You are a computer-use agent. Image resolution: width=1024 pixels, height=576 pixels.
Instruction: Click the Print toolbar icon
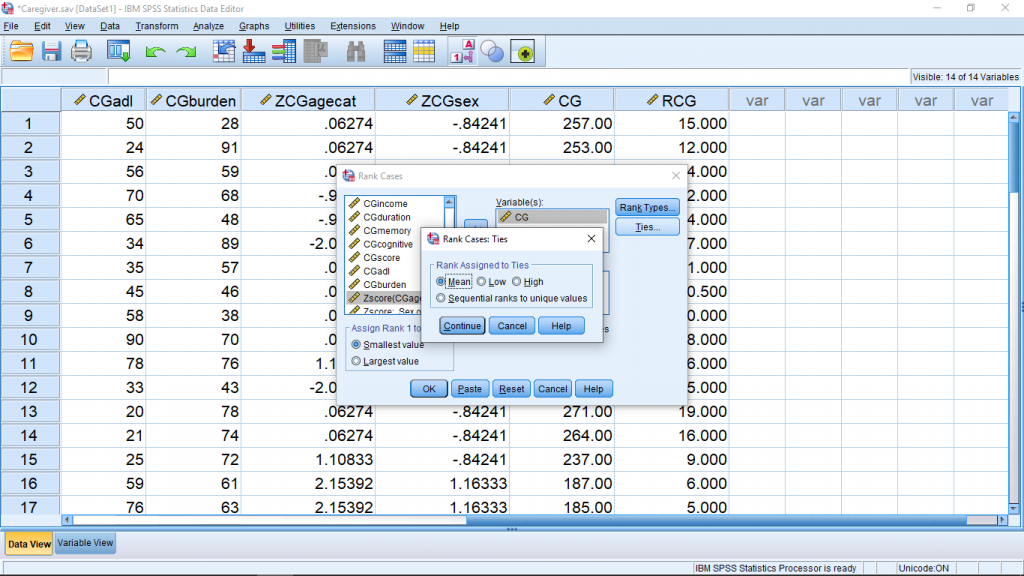point(80,52)
